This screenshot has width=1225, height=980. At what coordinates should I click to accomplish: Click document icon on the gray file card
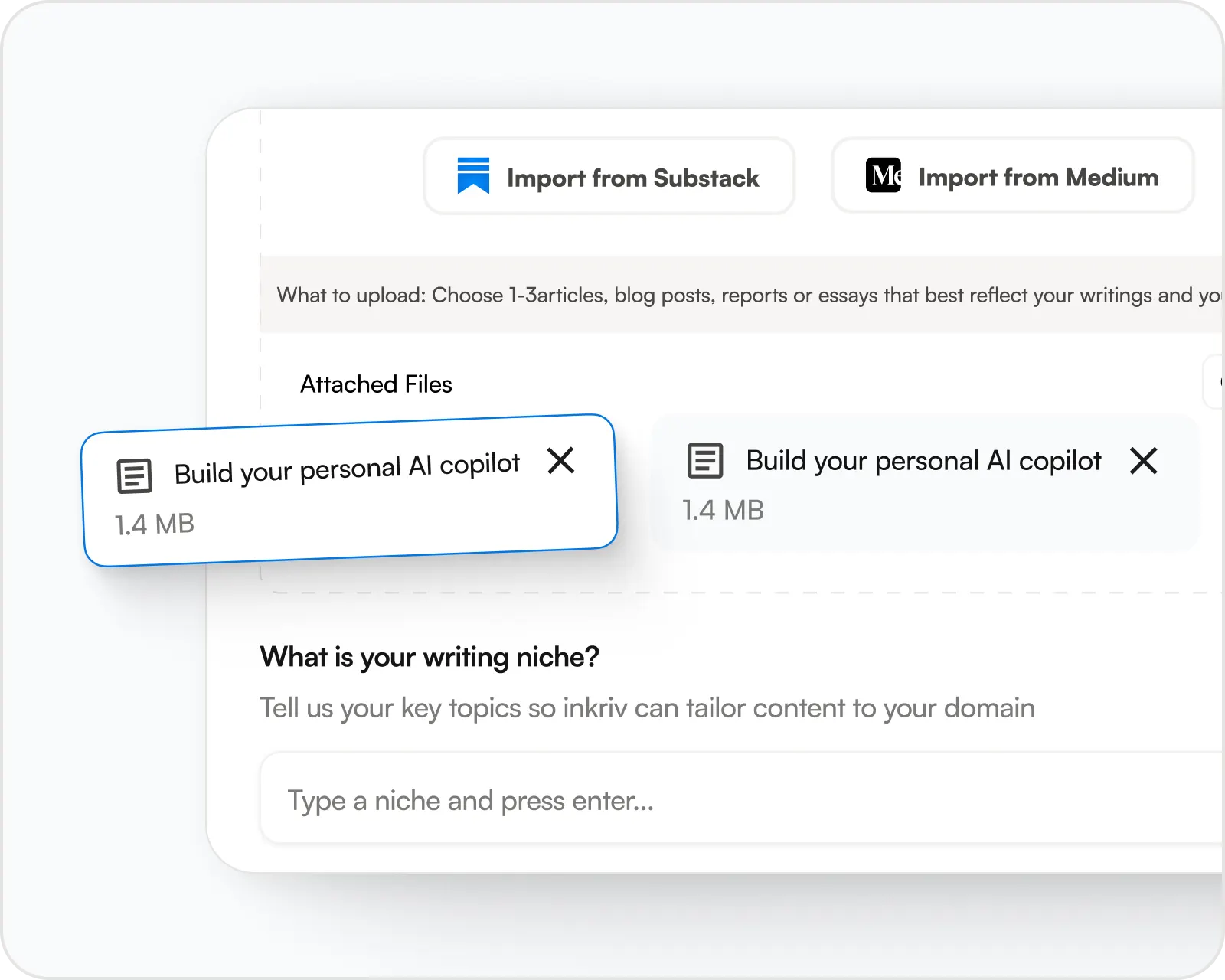pos(705,460)
